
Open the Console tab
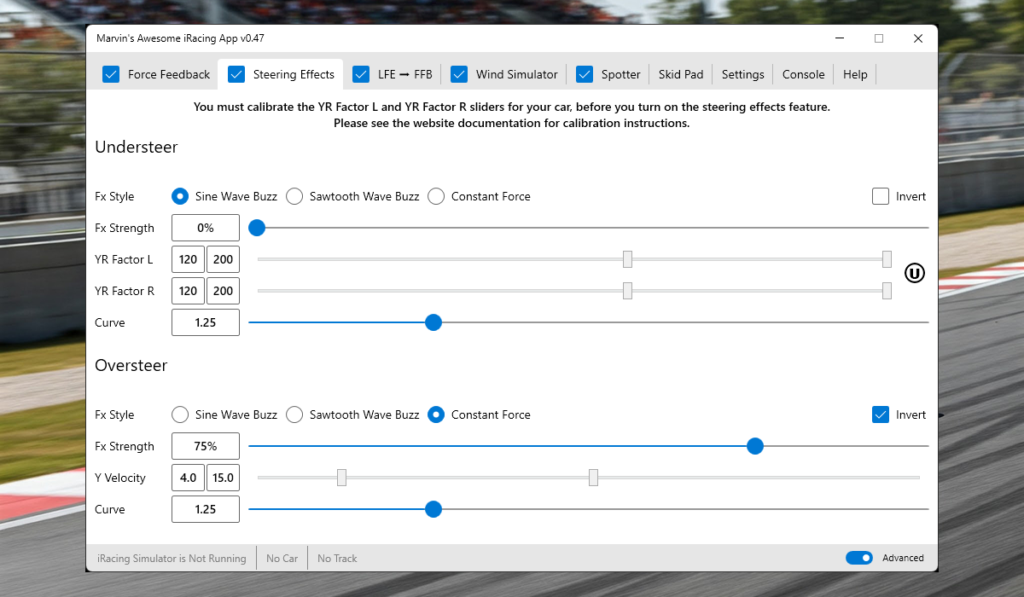click(x=803, y=74)
